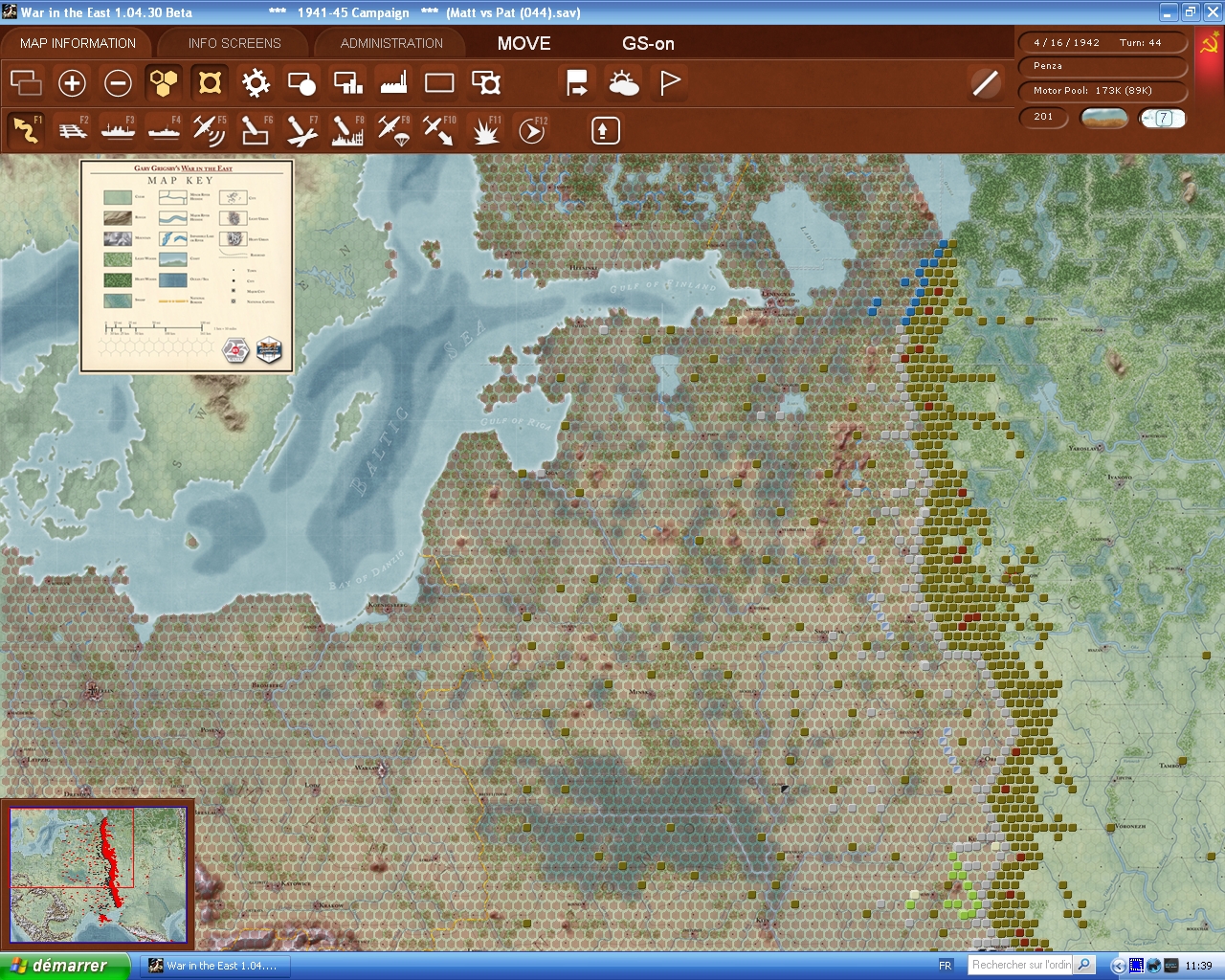1225x980 pixels.
Task: Select the F4 ship mode icon
Action: pos(164,130)
